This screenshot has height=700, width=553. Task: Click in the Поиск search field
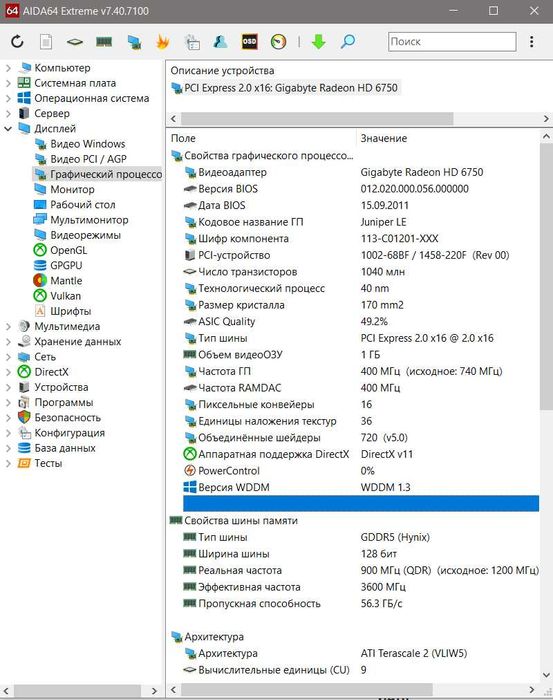click(x=452, y=42)
